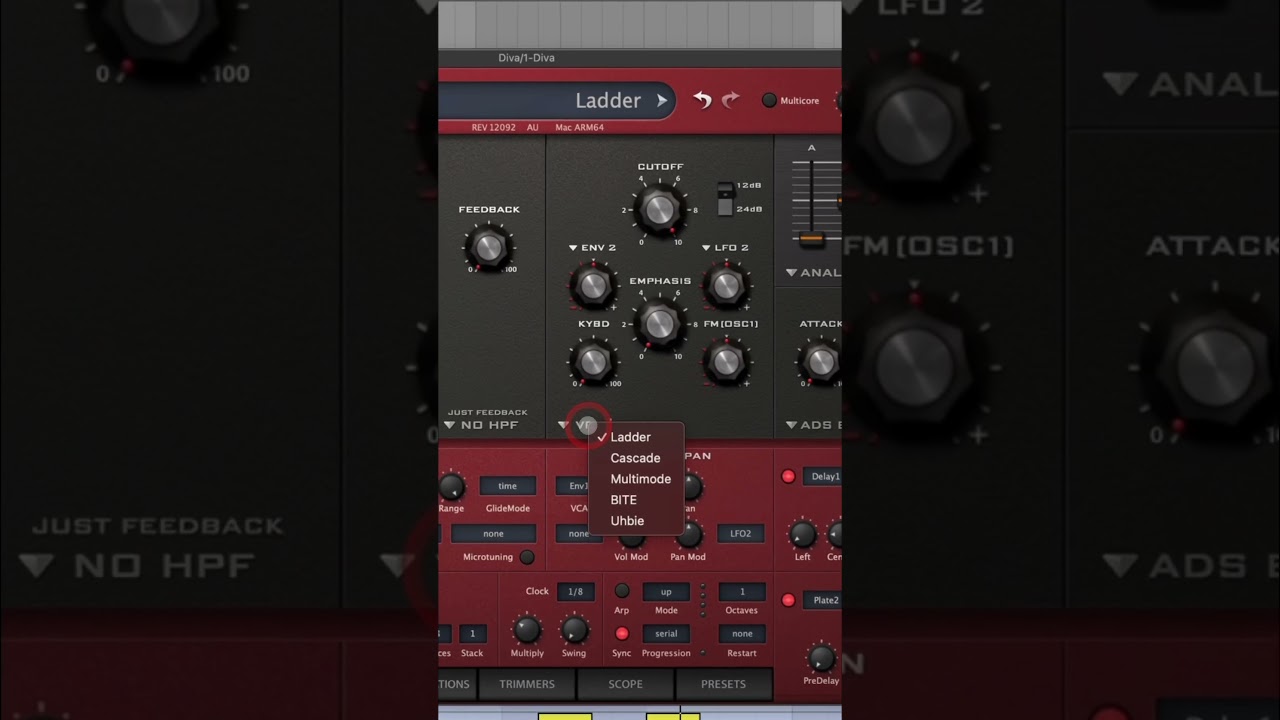1280x720 pixels.
Task: Open the LFO 2 source dropdown triangle
Action: click(x=706, y=248)
